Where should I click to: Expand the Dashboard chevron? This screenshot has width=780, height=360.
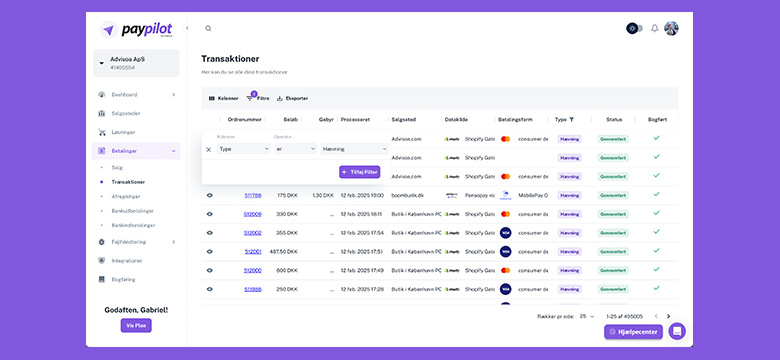click(174, 94)
